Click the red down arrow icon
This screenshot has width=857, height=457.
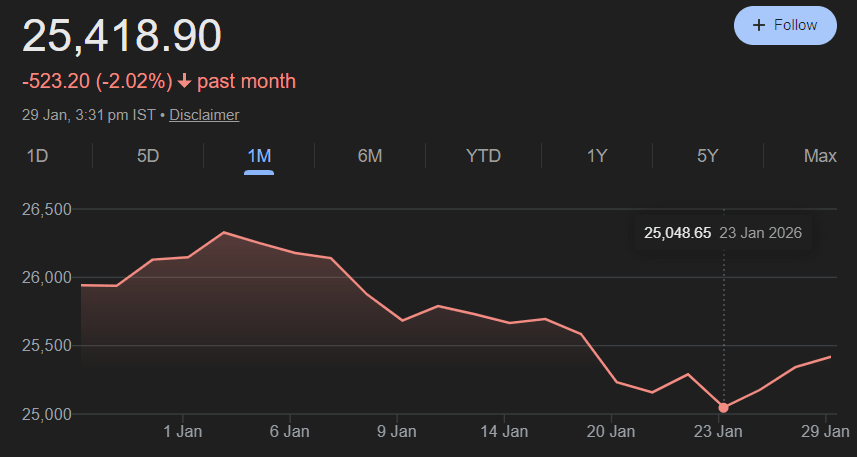(x=184, y=81)
